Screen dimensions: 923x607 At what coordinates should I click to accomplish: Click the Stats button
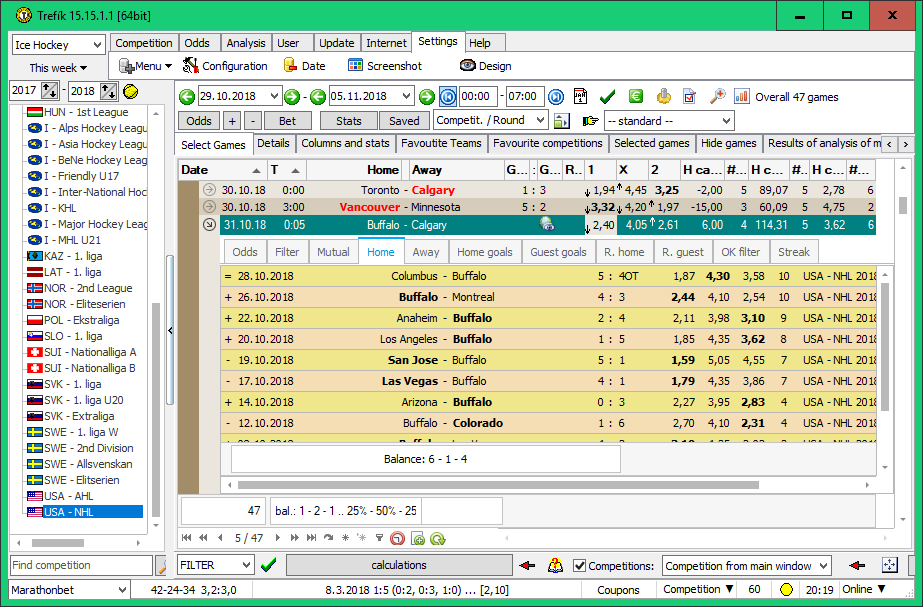coord(348,121)
